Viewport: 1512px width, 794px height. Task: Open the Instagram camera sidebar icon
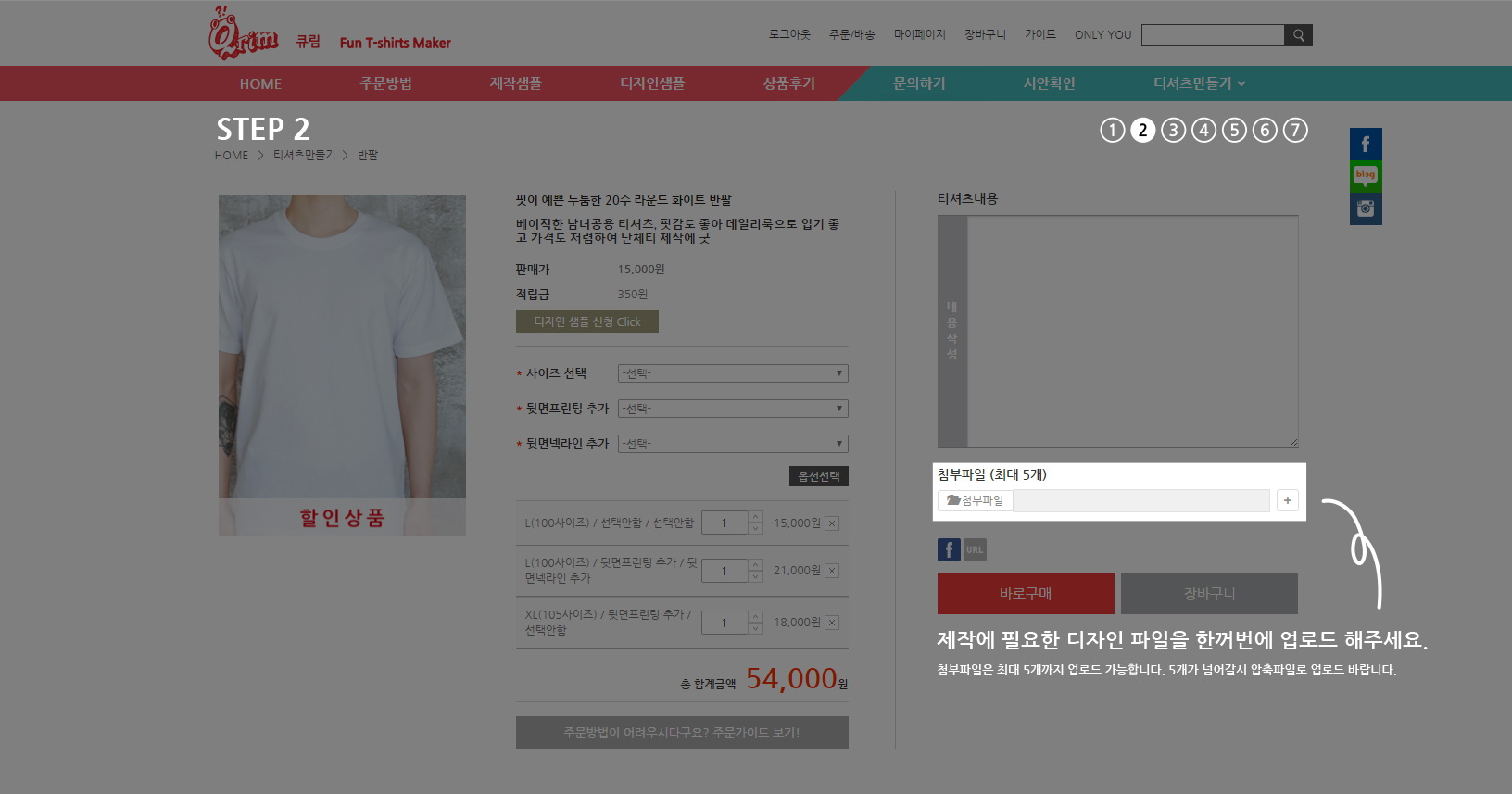pyautogui.click(x=1365, y=208)
